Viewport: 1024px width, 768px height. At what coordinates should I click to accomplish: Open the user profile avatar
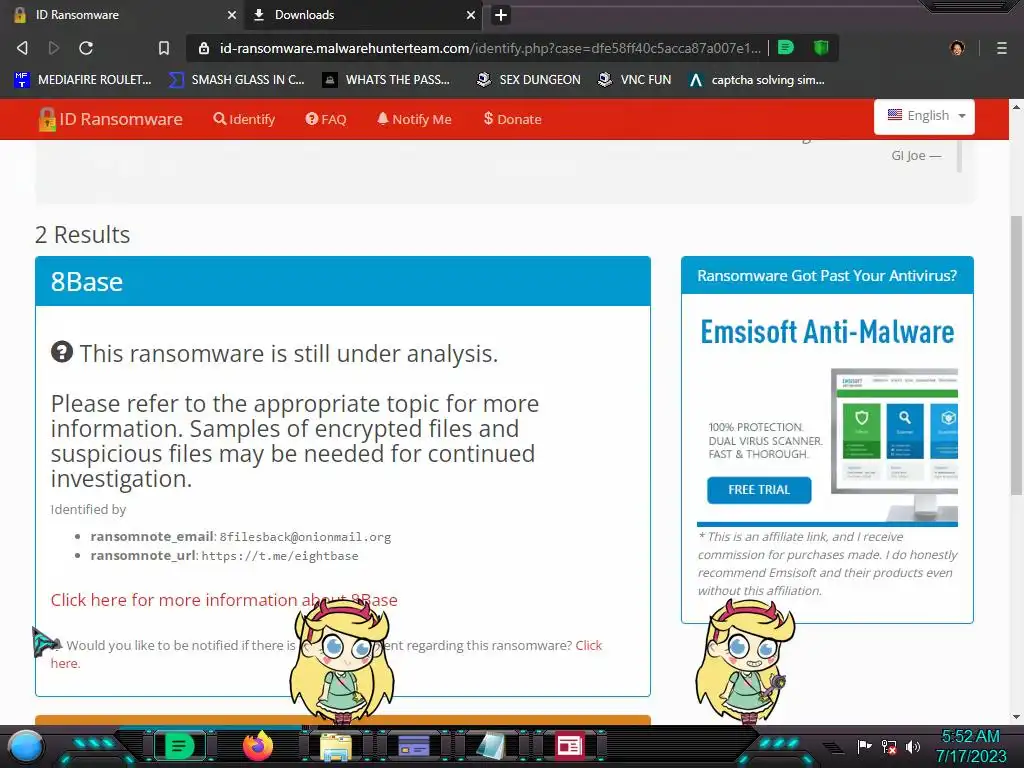pyautogui.click(x=957, y=48)
